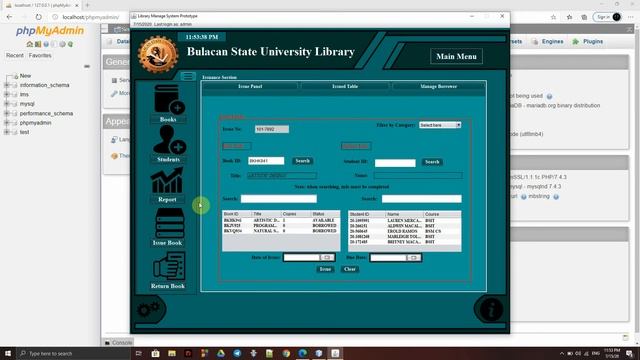Select student row EROLD RAMOS
Screen dimensions: 640x360
404,231
